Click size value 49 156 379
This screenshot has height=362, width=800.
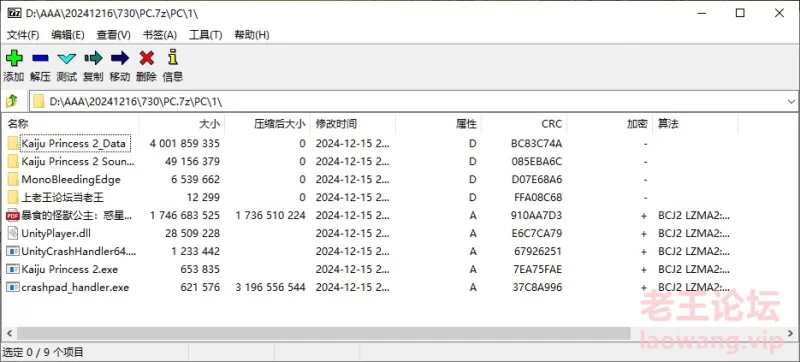pyautogui.click(x=192, y=162)
